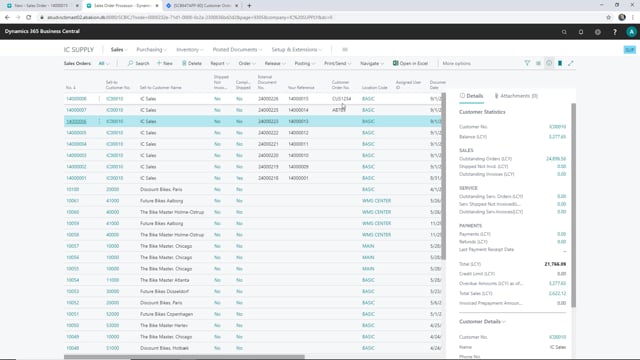
Task: Open the settings gear in Business Central
Action: pyautogui.click(x=598, y=32)
